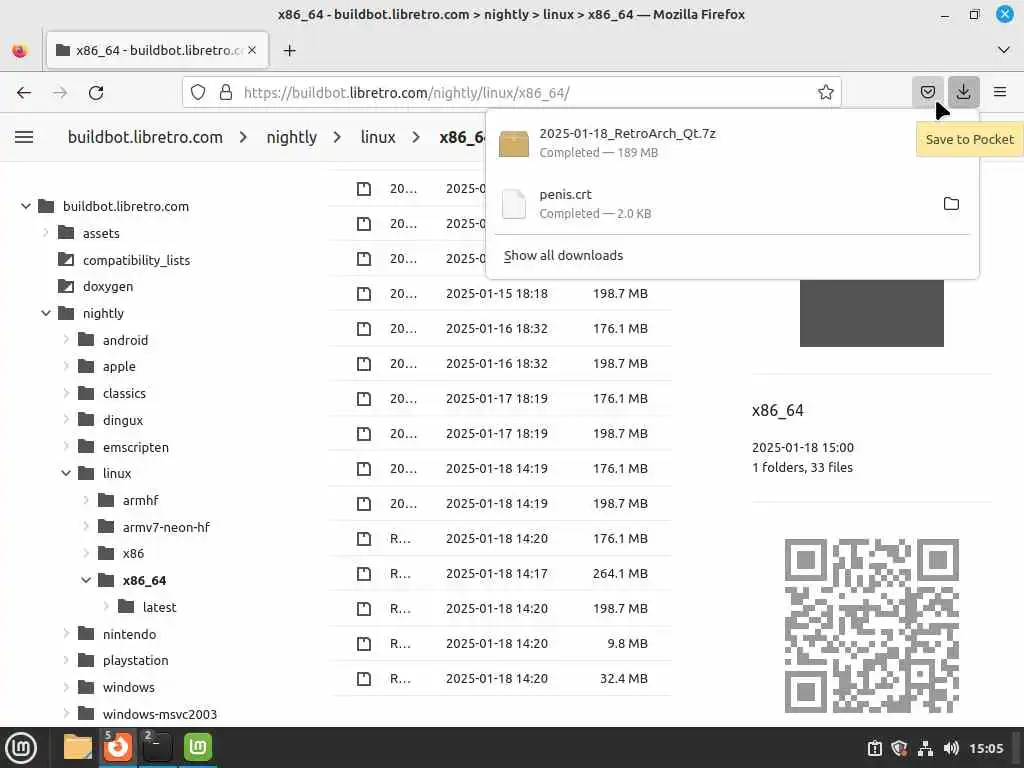The height and width of the screenshot is (768, 1024).
Task: Click the Save to Pocket icon
Action: pyautogui.click(x=927, y=92)
